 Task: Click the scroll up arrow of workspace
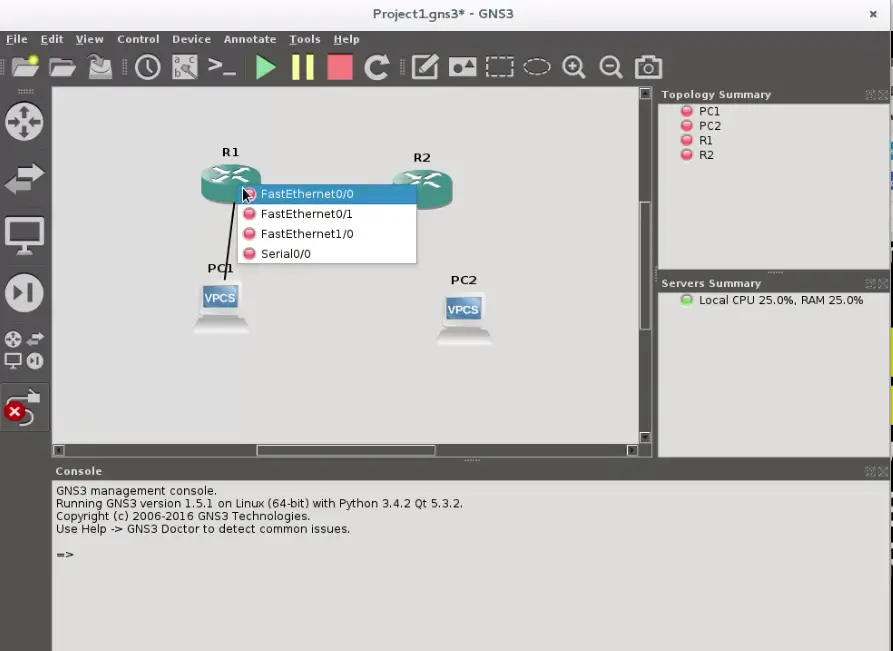click(645, 93)
